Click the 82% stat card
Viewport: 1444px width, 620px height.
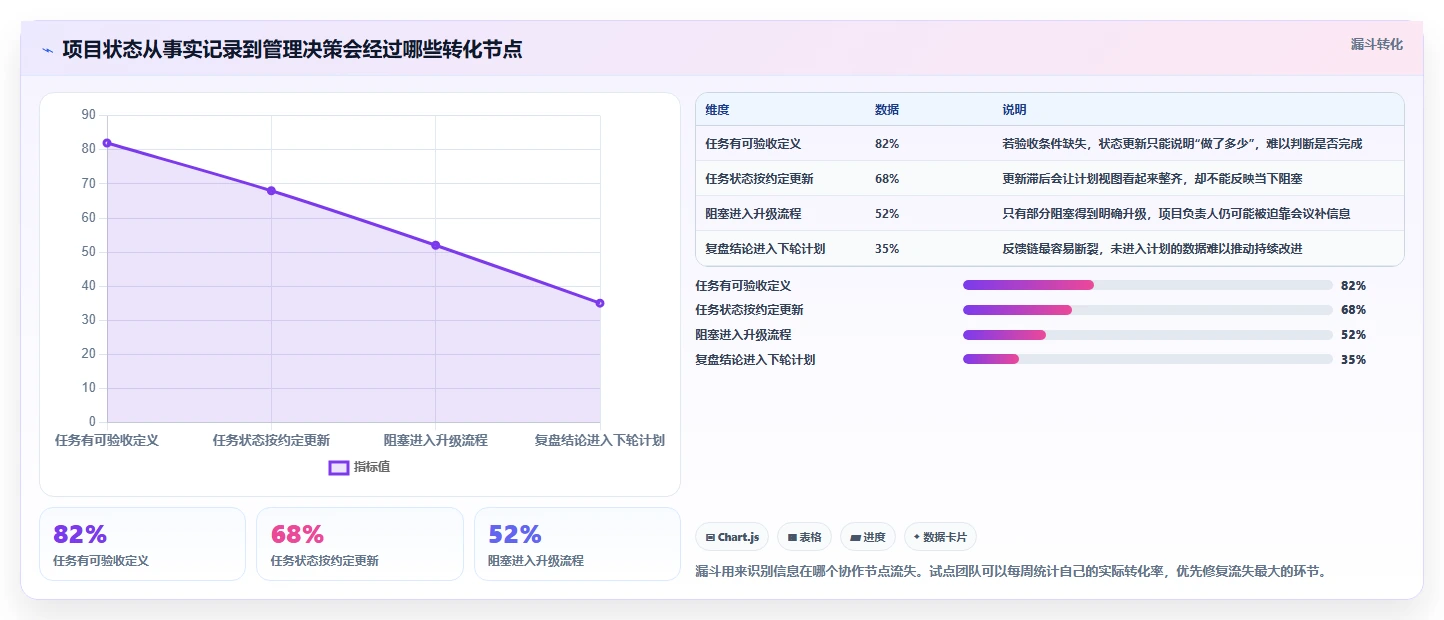(142, 544)
